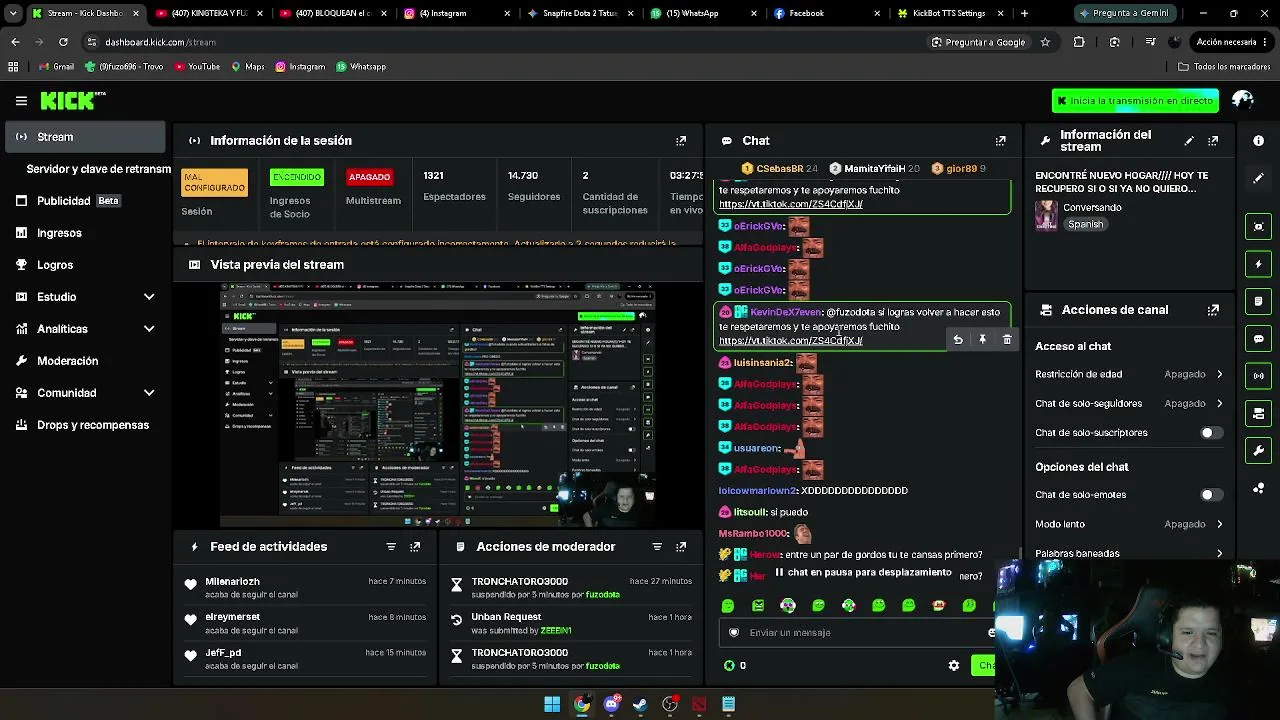1280x720 pixels.
Task: Open Publicidad Beta page
Action: [85, 201]
